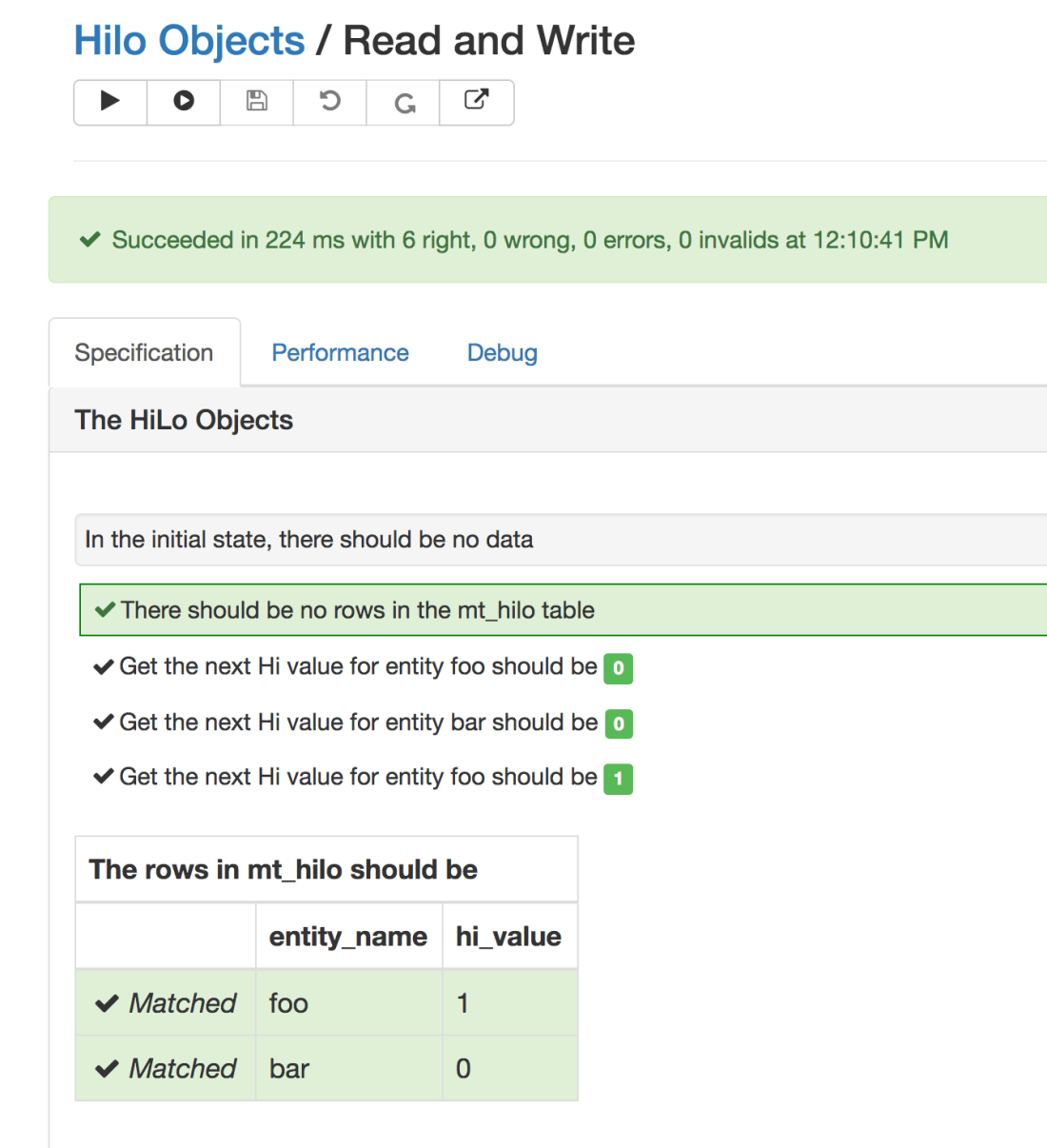Save the spec with the floppy disk icon
Viewport: 1047px width, 1148px height.
[x=257, y=102]
